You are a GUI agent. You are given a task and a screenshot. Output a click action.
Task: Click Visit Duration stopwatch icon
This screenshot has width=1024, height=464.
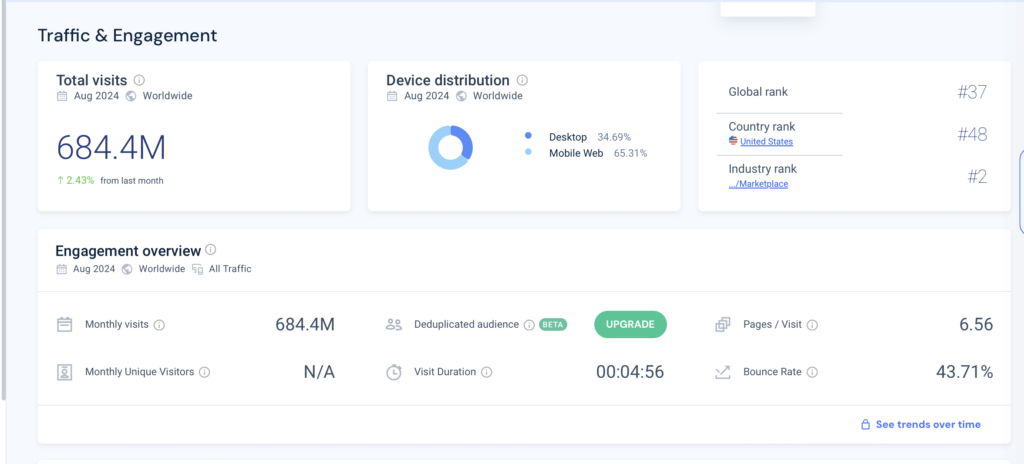pyautogui.click(x=394, y=373)
